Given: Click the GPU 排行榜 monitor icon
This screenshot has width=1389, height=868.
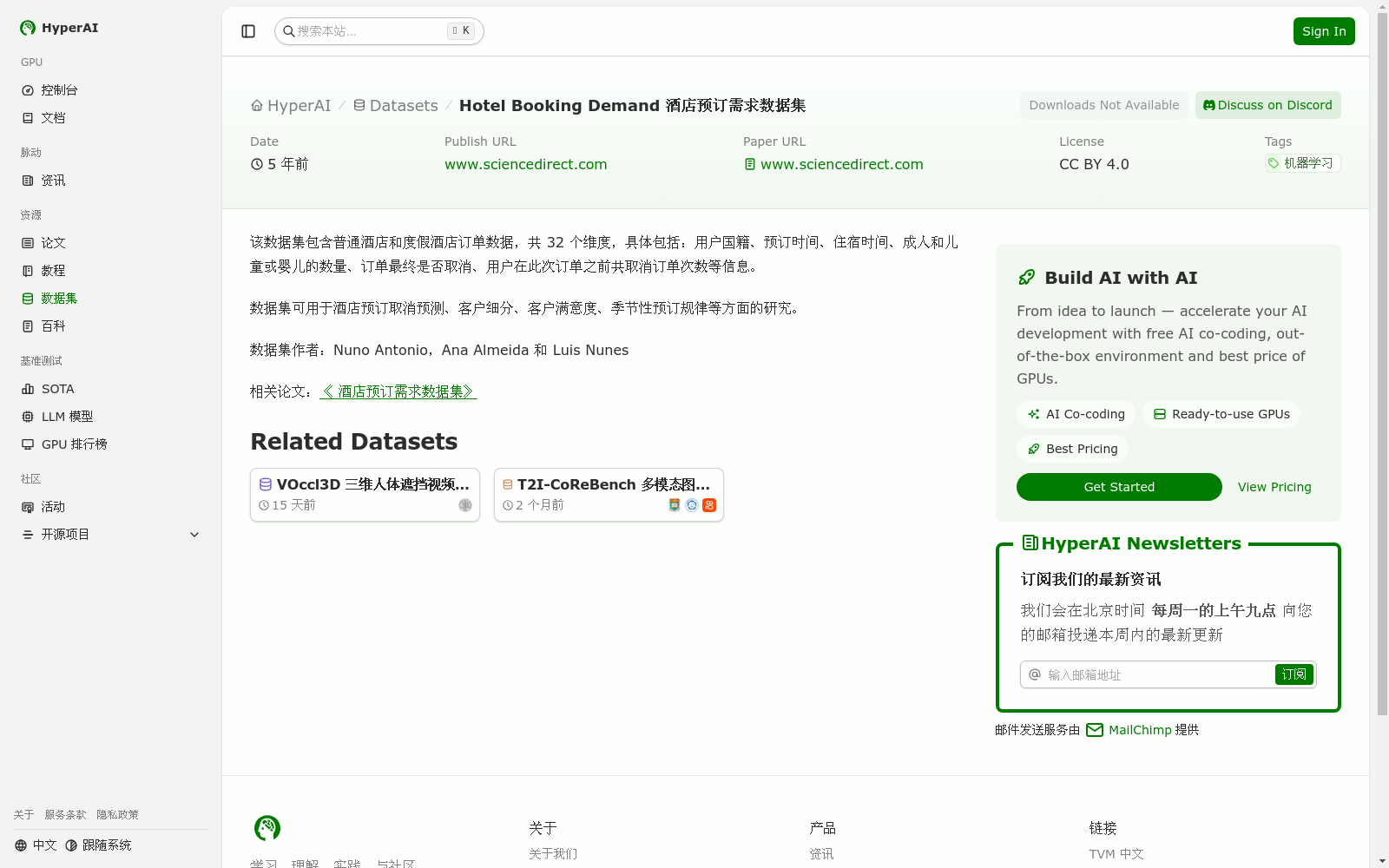Looking at the screenshot, I should click(28, 444).
